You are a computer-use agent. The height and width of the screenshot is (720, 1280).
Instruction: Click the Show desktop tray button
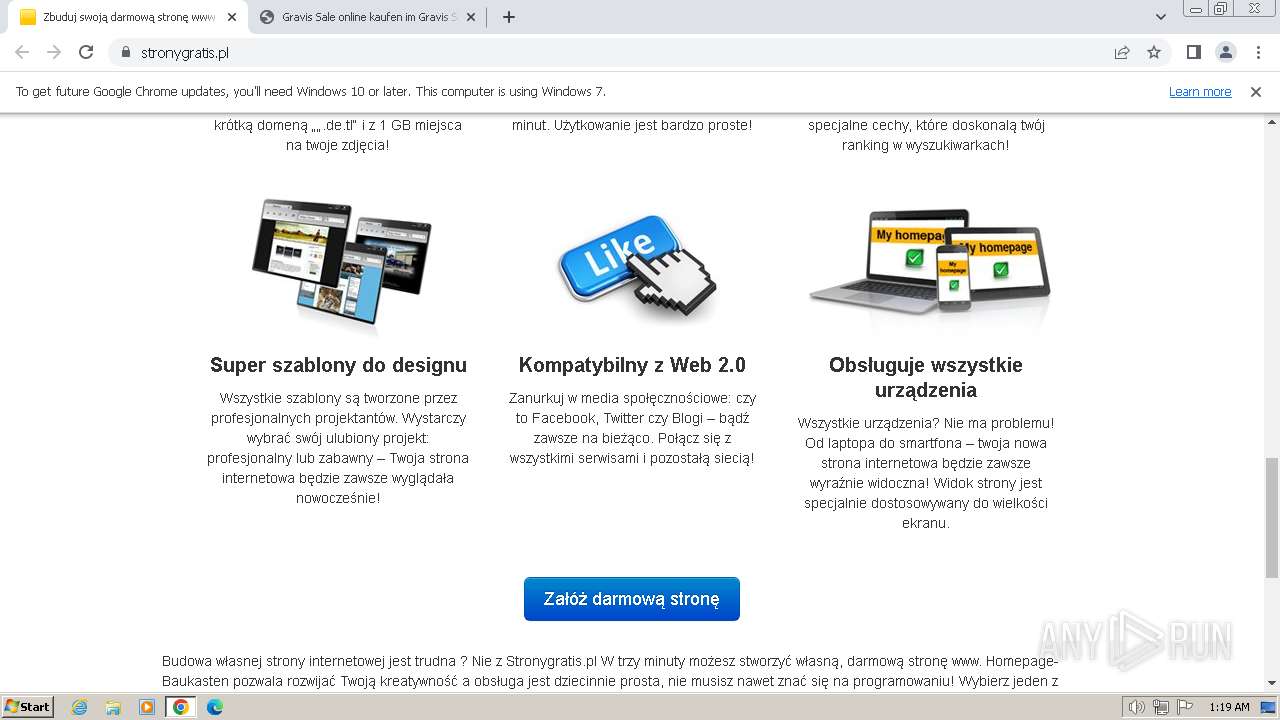tap(1268, 707)
